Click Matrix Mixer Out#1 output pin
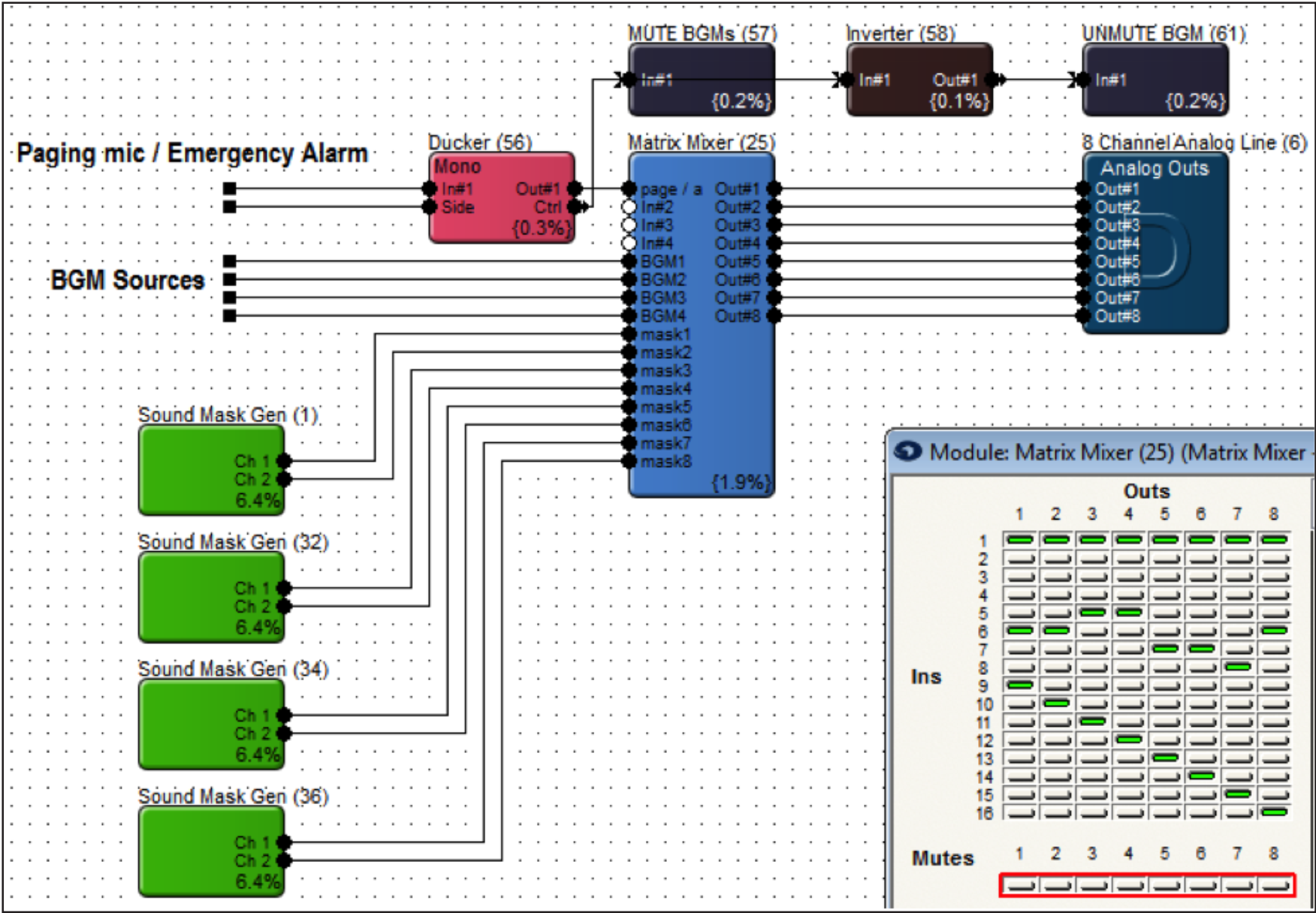The width and height of the screenshot is (1316, 913). tap(774, 188)
